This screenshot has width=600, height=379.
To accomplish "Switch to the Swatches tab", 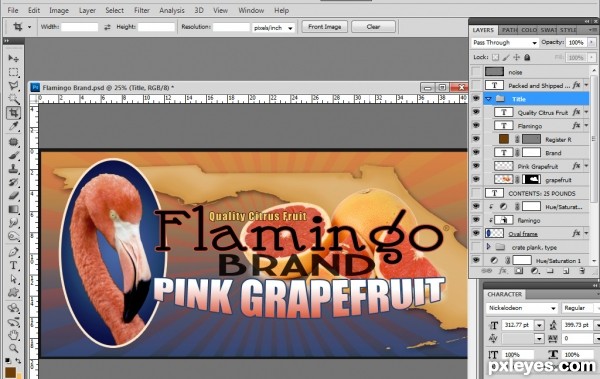I will (548, 30).
